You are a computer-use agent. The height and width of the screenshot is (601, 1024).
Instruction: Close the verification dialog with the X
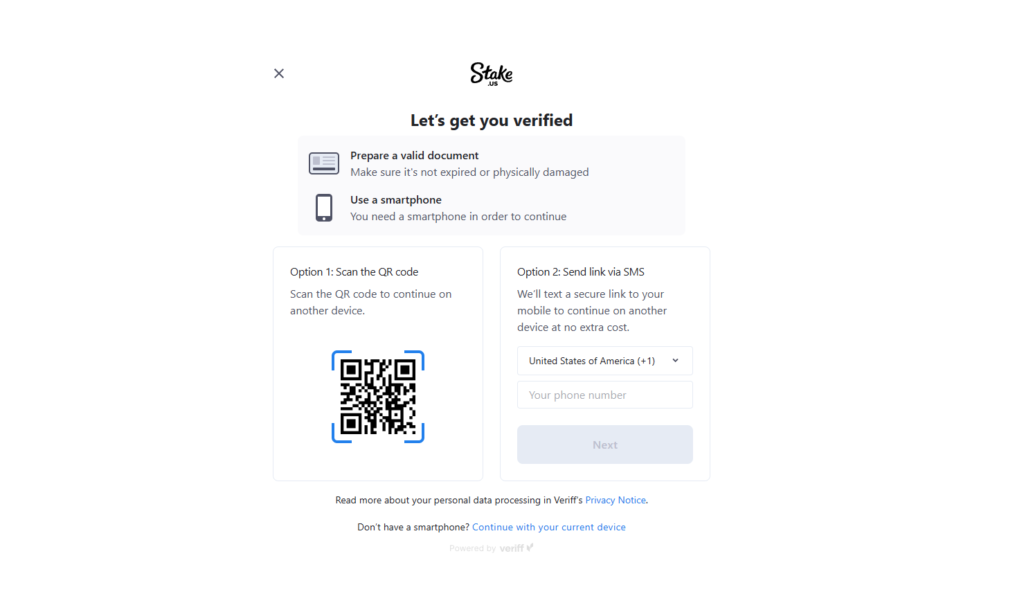click(x=279, y=73)
